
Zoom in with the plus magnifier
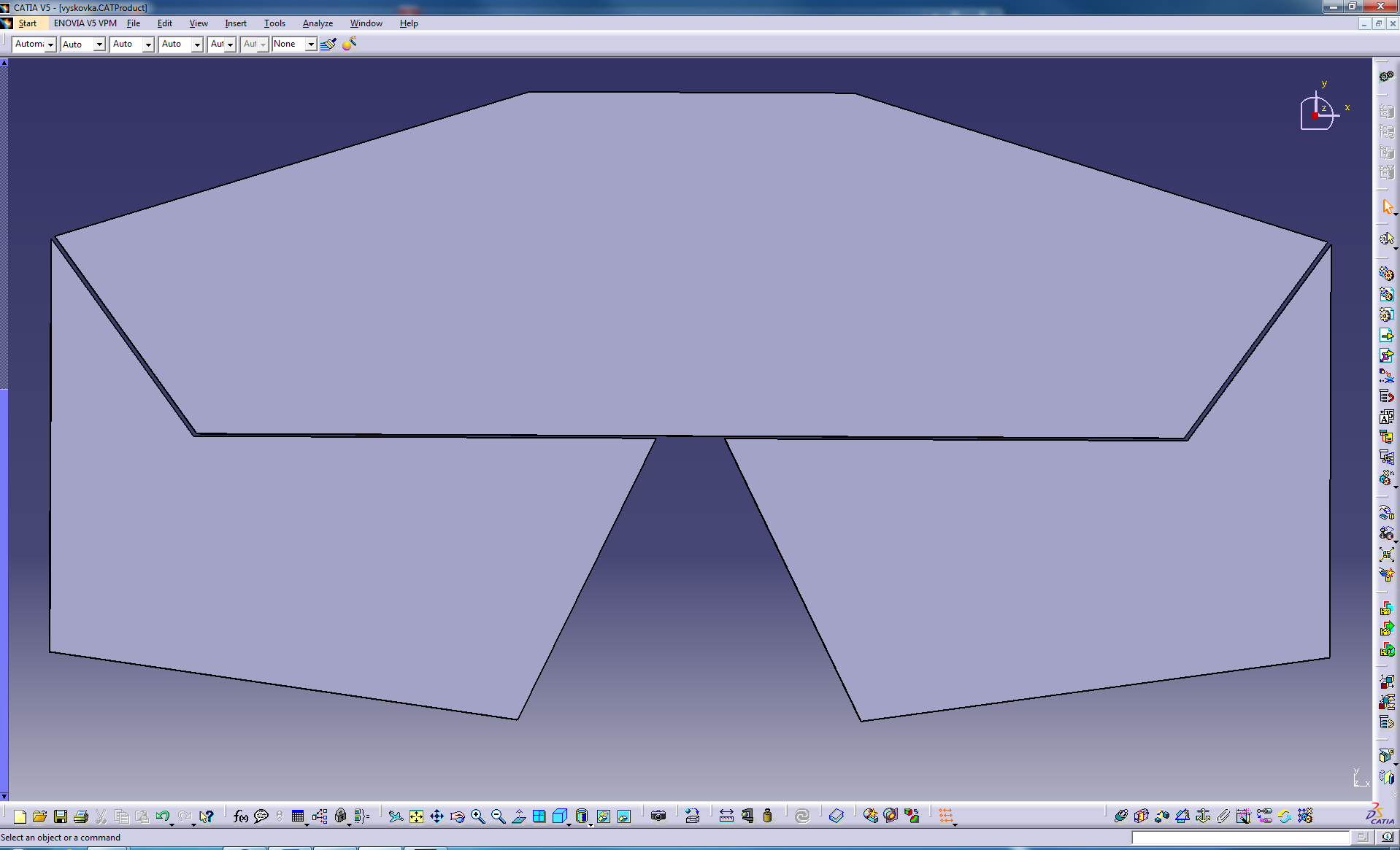click(x=477, y=816)
